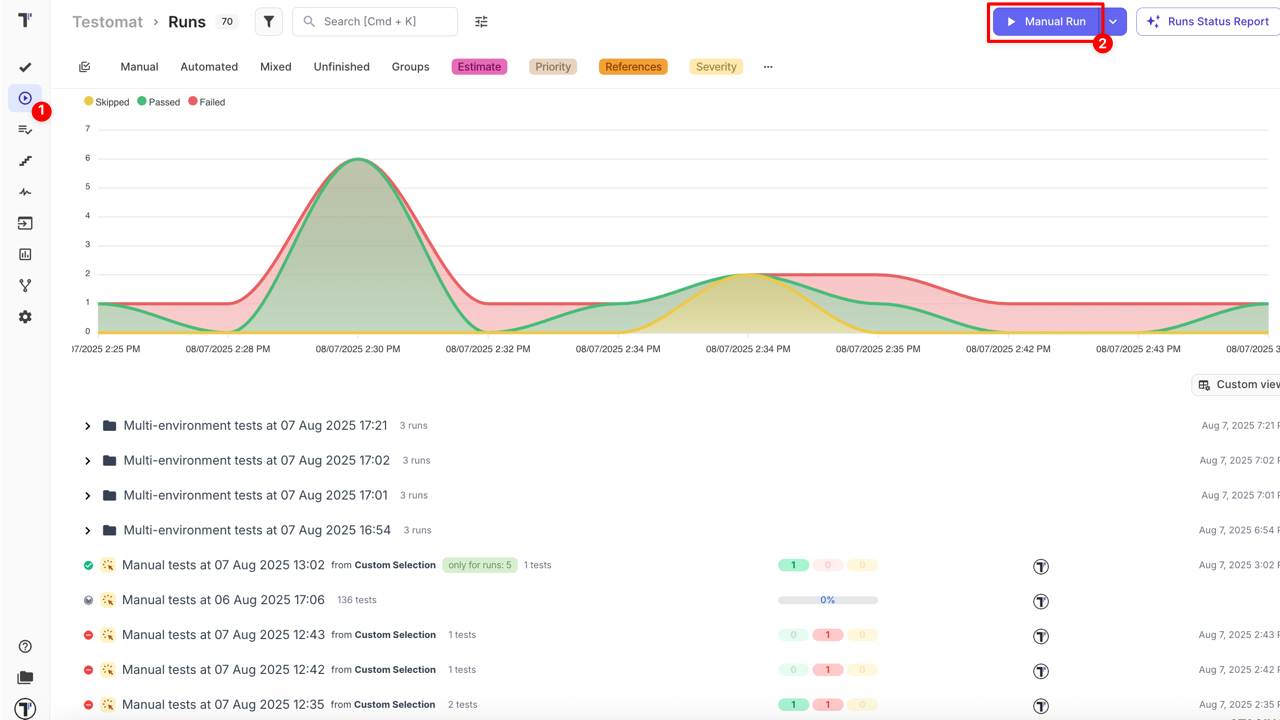Open the Settings gear icon in sidebar

(x=25, y=317)
